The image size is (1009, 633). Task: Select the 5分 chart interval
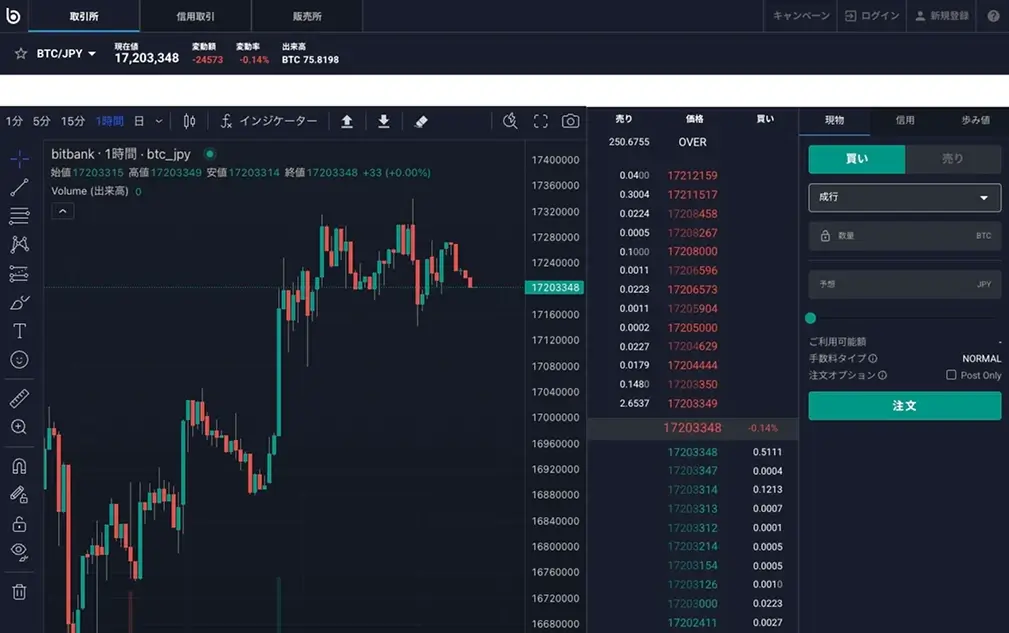(x=41, y=121)
